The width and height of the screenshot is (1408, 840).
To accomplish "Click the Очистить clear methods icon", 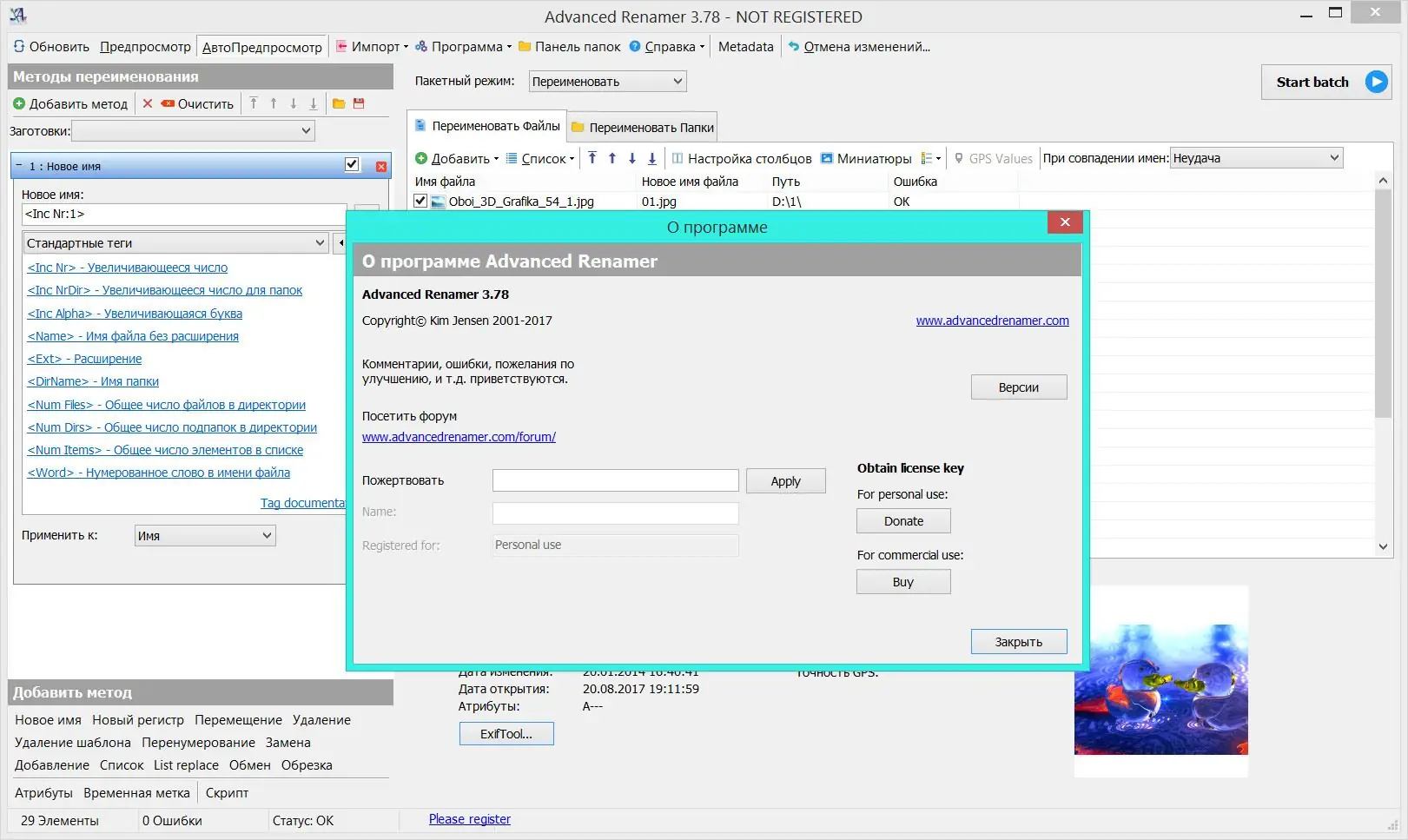I will [x=168, y=104].
